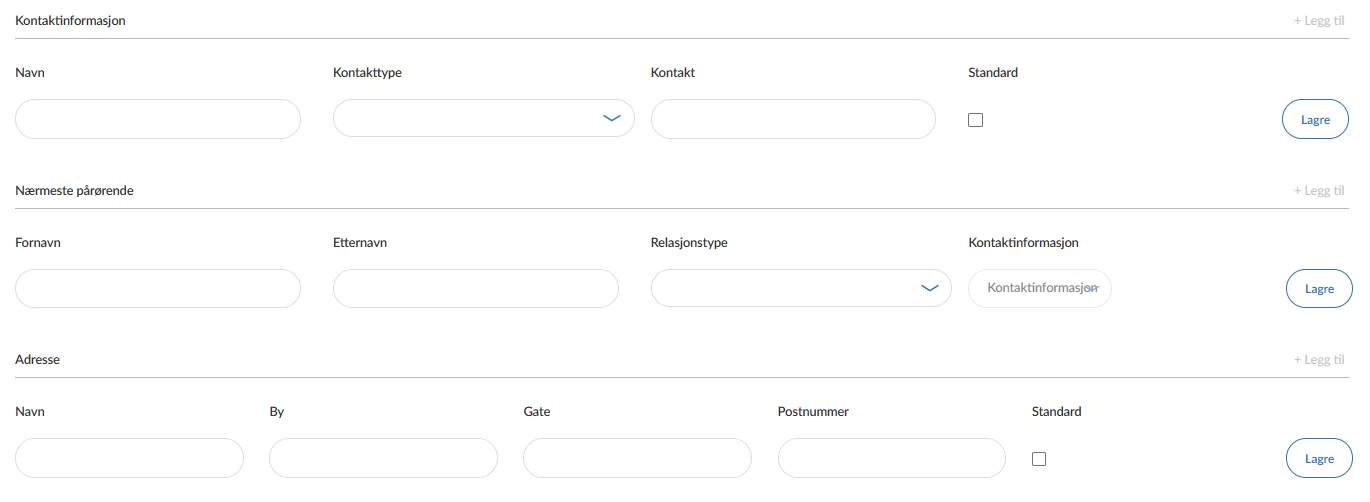This screenshot has width=1370, height=502.
Task: Click the Kontakt input field
Action: click(x=793, y=119)
